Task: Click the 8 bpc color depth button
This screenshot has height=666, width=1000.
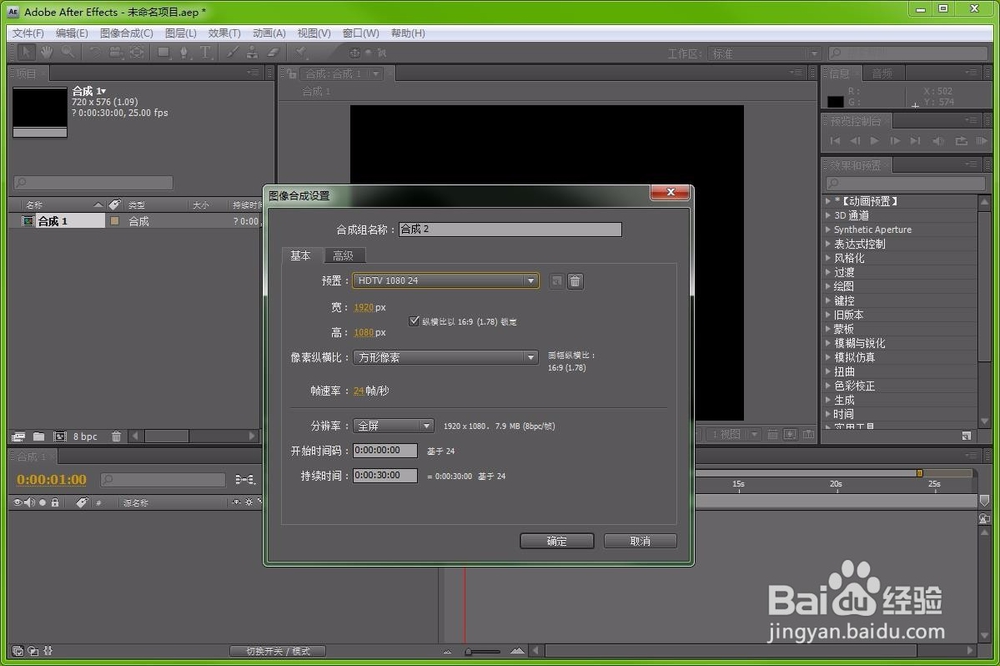Action: point(85,436)
